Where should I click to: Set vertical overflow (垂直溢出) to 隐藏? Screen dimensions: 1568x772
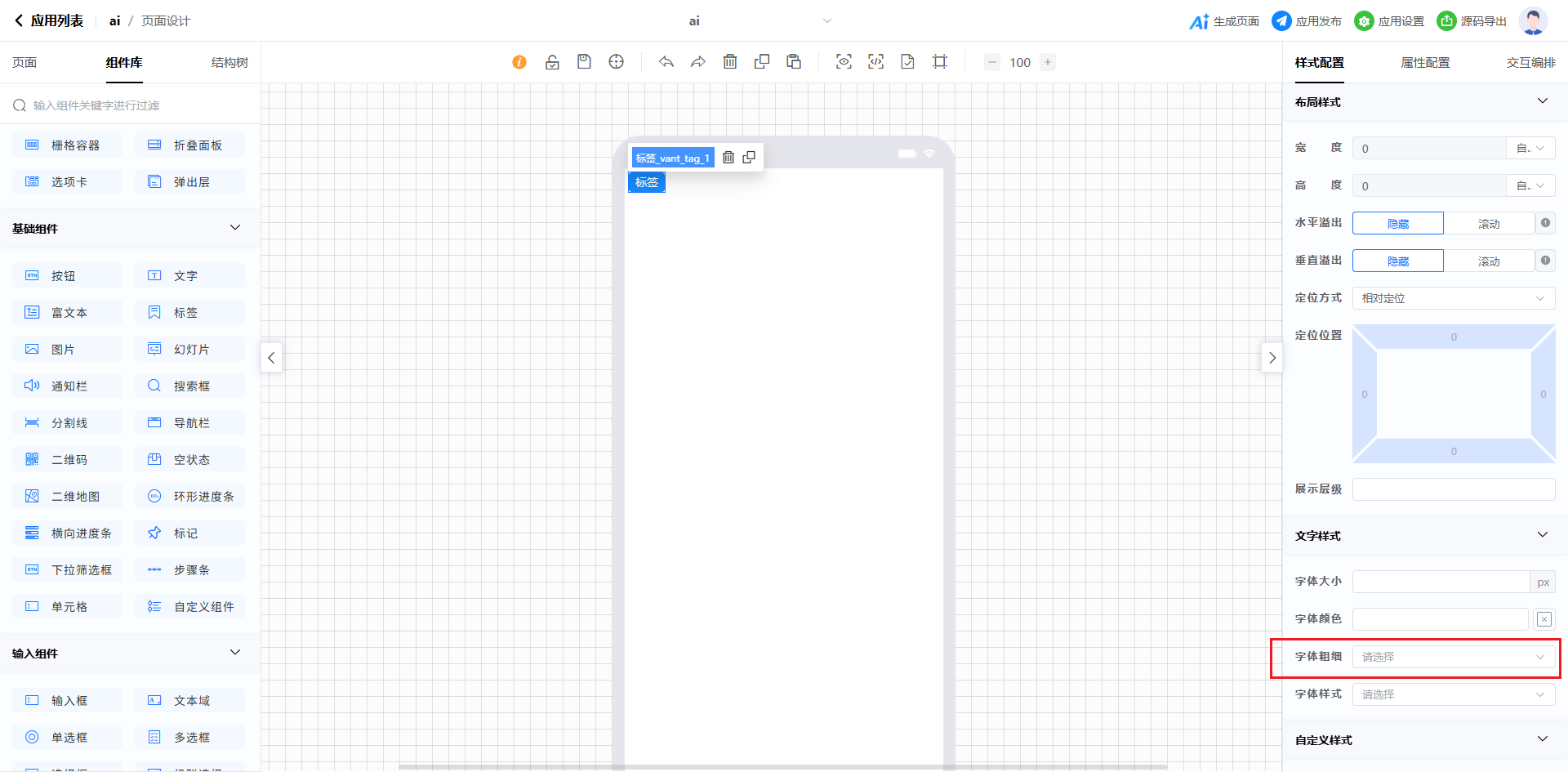click(x=1398, y=261)
